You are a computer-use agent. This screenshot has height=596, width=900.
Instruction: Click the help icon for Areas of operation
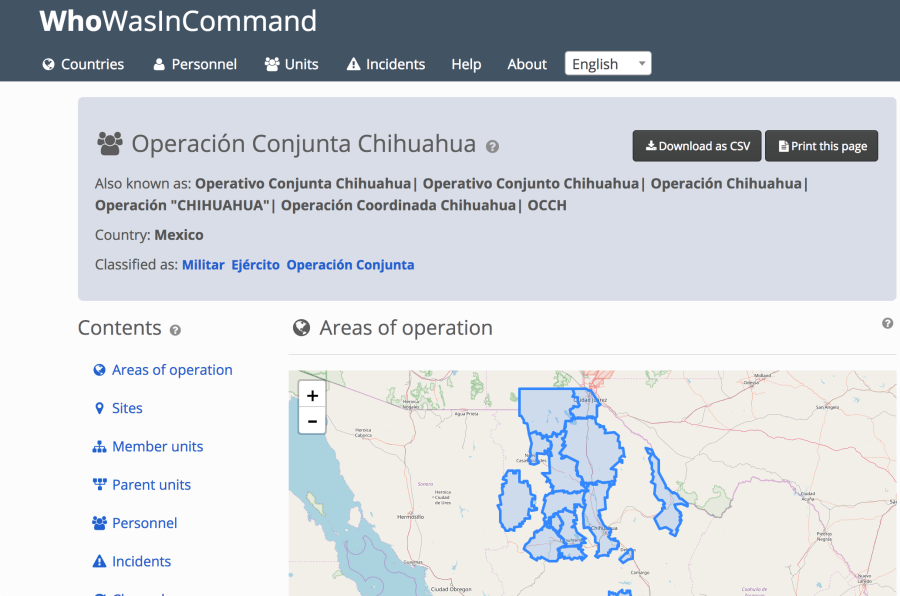click(887, 323)
